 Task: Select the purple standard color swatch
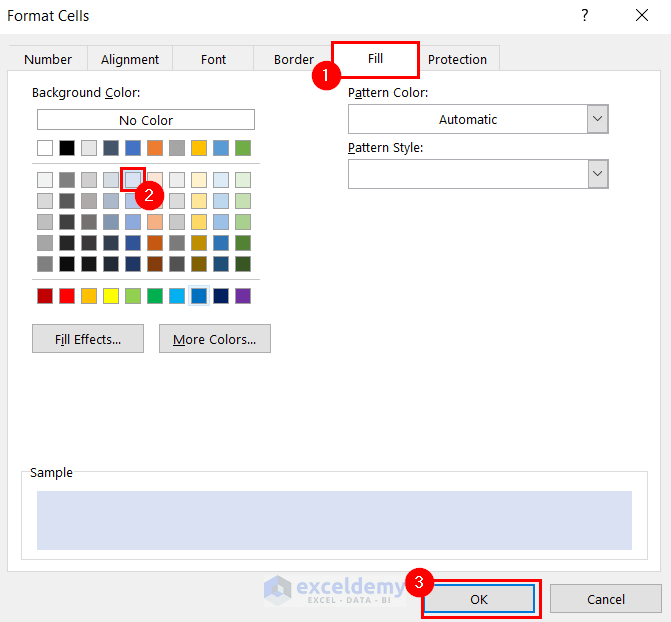coord(243,296)
